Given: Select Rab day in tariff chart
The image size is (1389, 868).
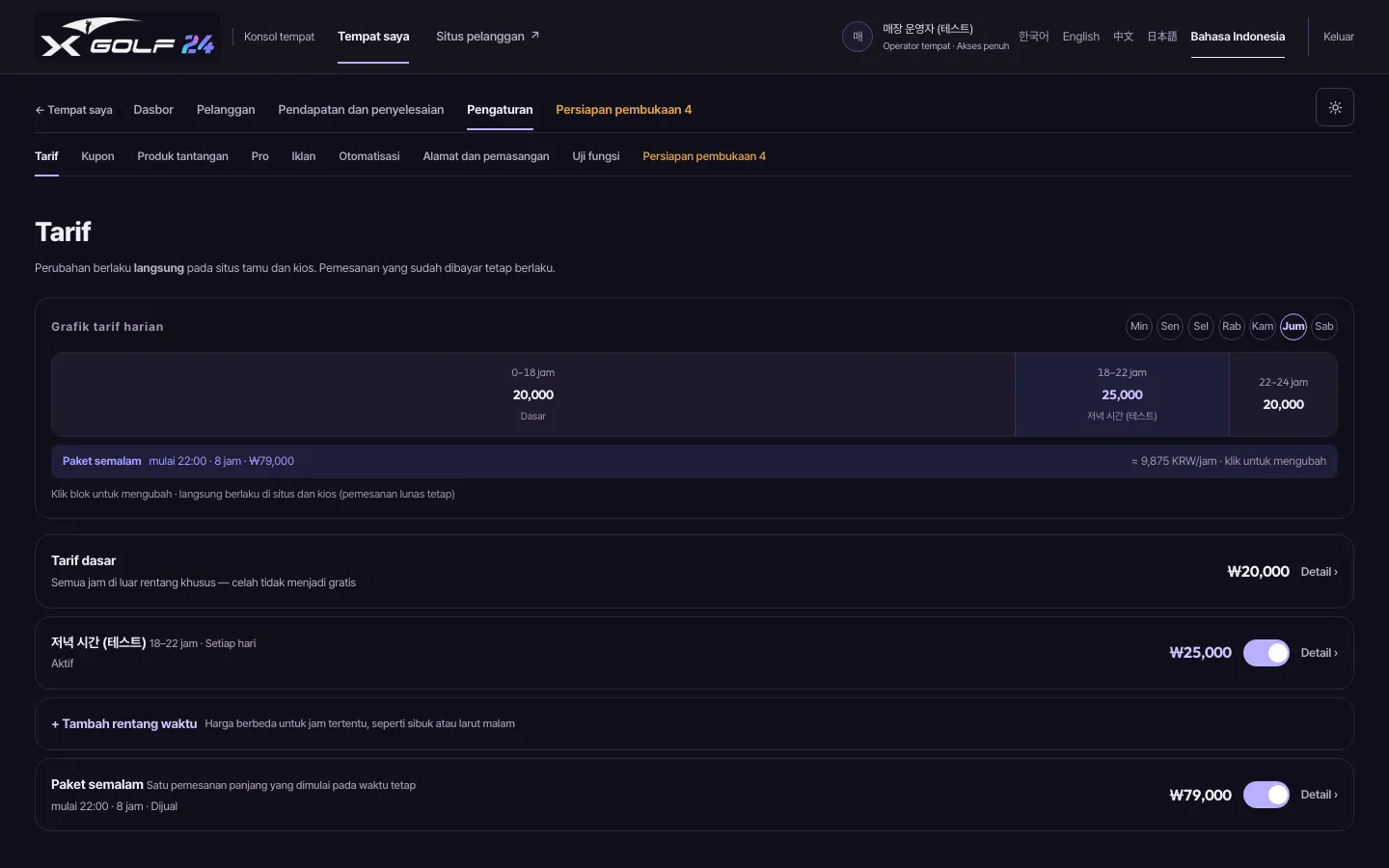Looking at the screenshot, I should (1232, 327).
